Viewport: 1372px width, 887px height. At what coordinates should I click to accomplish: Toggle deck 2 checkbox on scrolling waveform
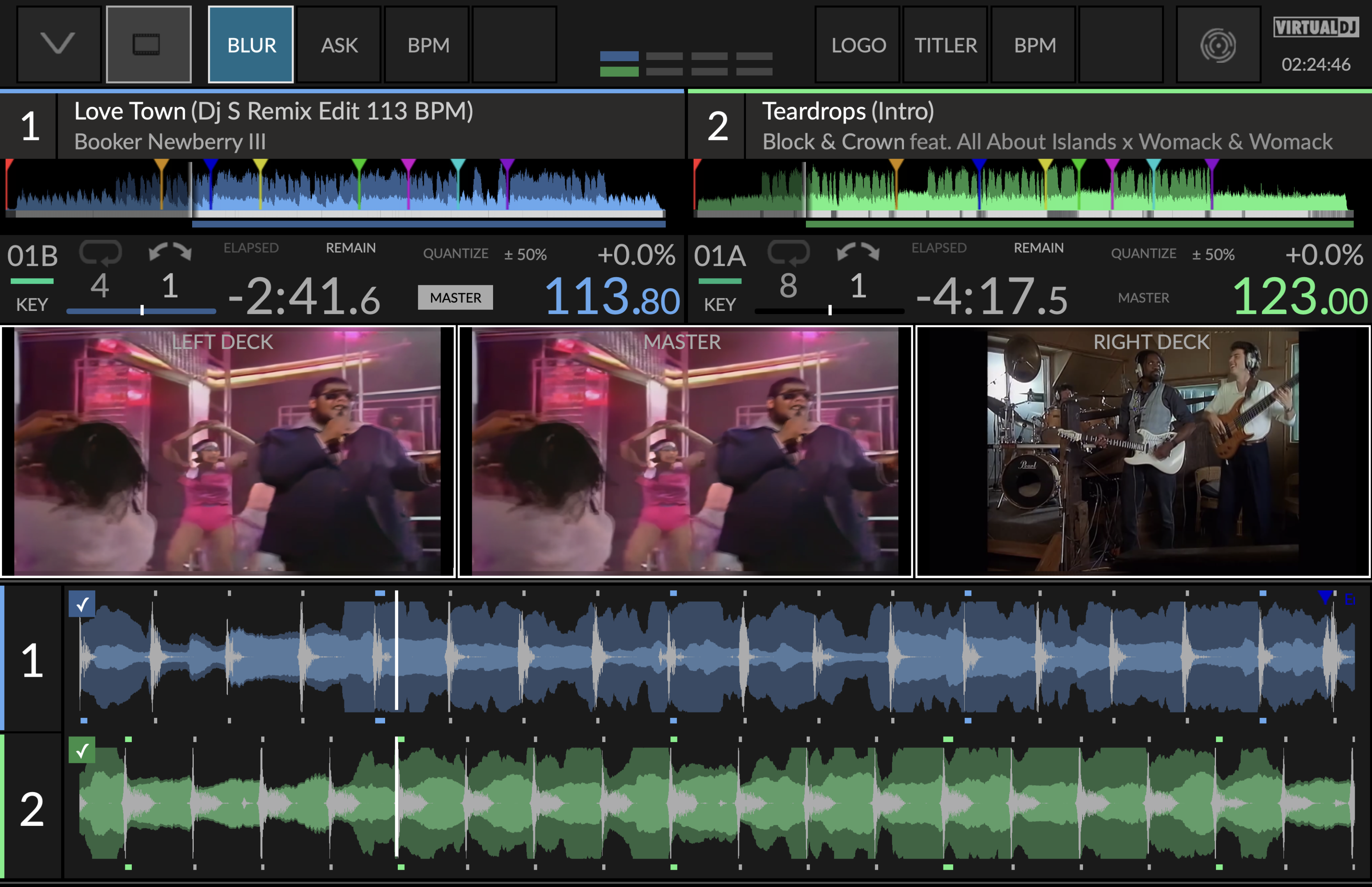(82, 750)
